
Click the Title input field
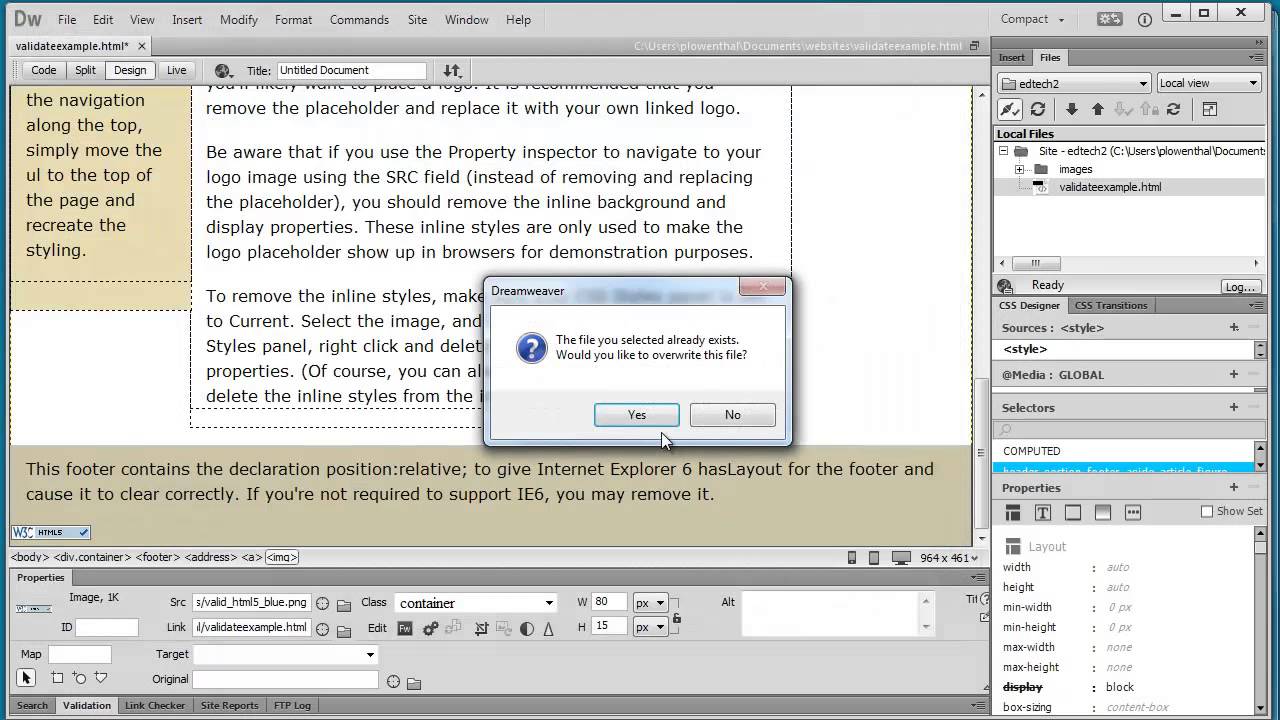click(x=351, y=70)
